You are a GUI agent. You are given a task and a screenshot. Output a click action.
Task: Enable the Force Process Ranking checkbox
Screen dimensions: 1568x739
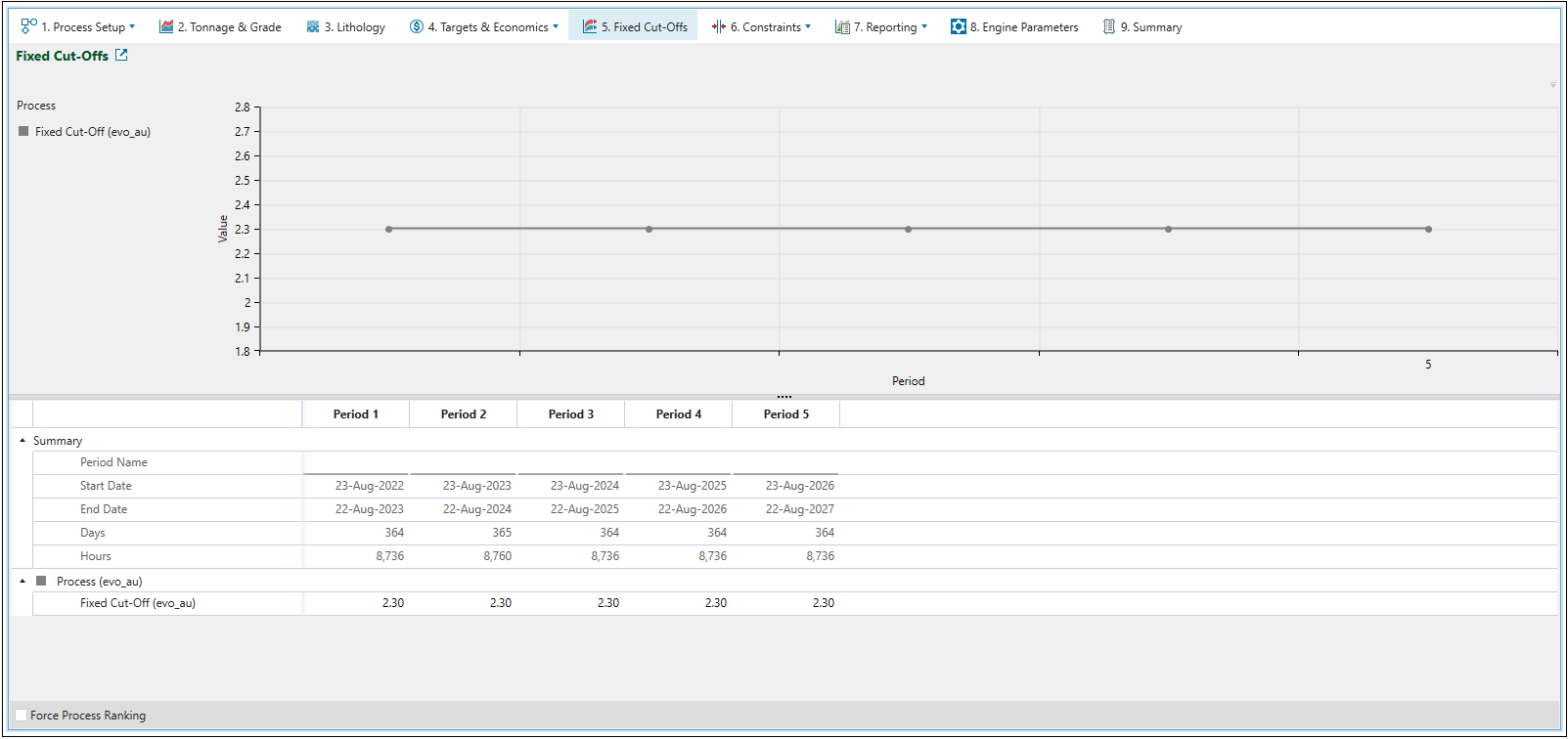22,716
